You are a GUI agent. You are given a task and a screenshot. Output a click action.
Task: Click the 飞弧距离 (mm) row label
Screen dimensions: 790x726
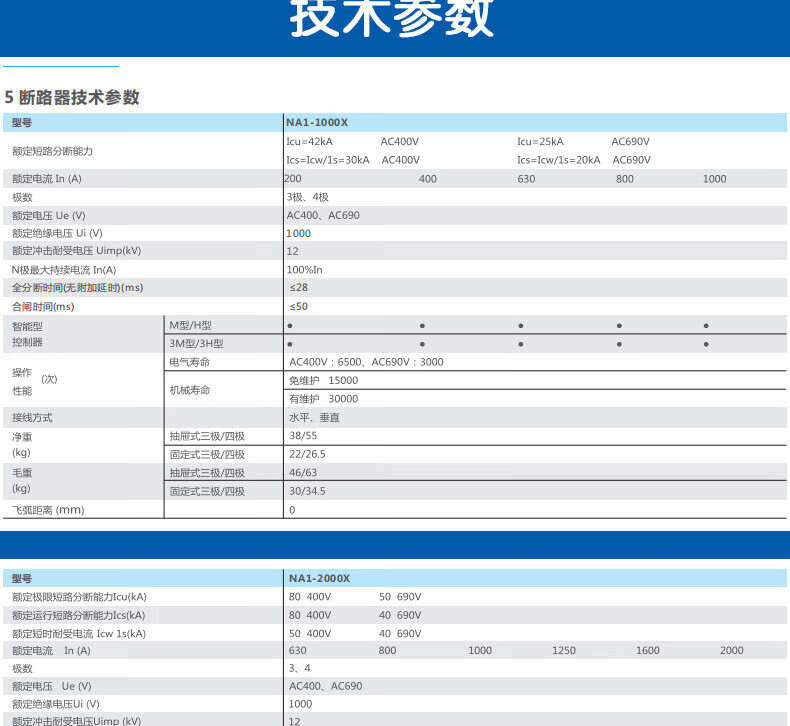[48, 510]
